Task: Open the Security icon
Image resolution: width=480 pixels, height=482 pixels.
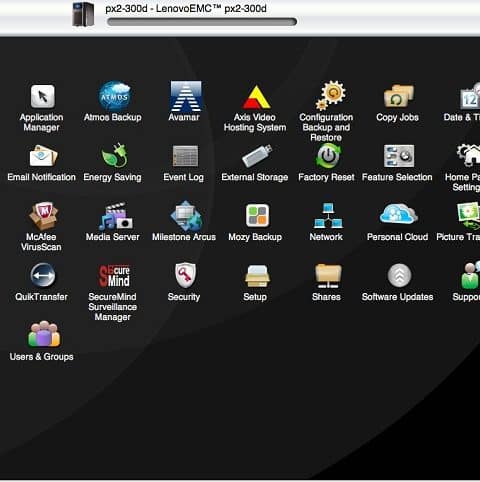Action: click(x=186, y=275)
